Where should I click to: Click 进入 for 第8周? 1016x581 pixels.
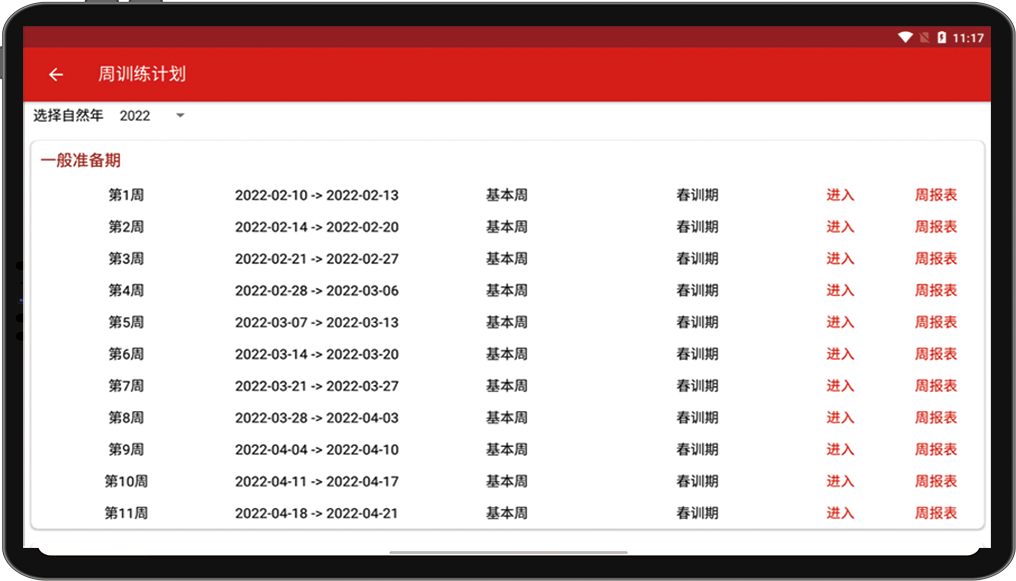click(x=840, y=417)
